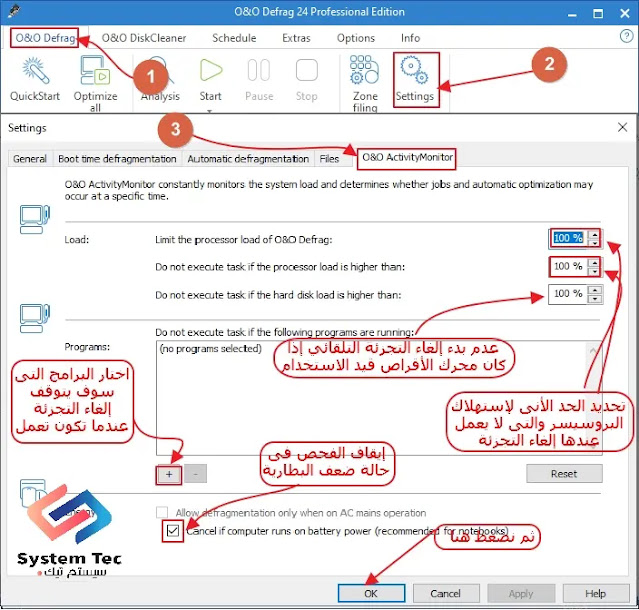Screen dimensions: 639x610
Task: Open Help from the Settings dialog
Action: tap(596, 593)
